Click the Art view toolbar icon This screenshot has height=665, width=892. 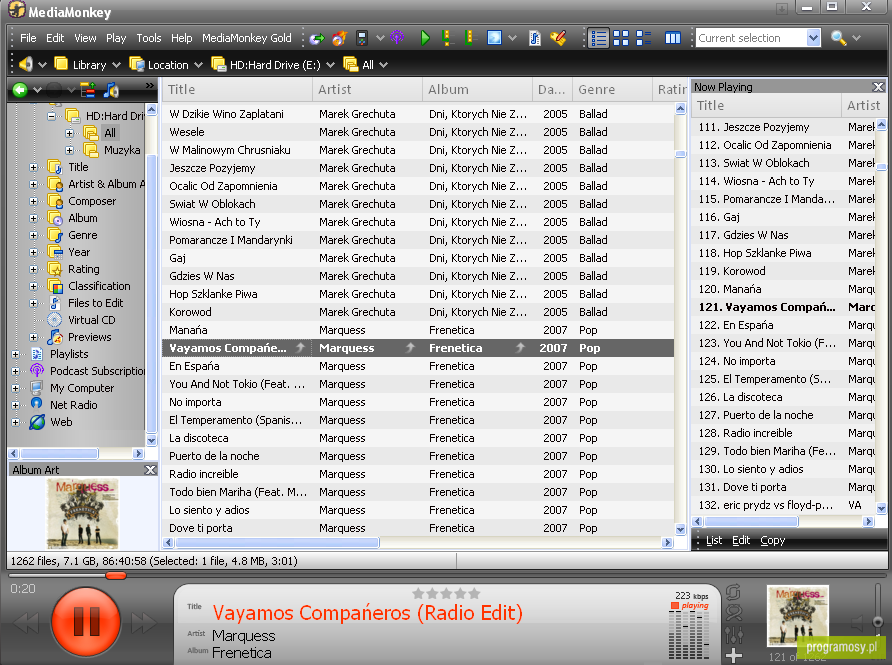tap(494, 38)
